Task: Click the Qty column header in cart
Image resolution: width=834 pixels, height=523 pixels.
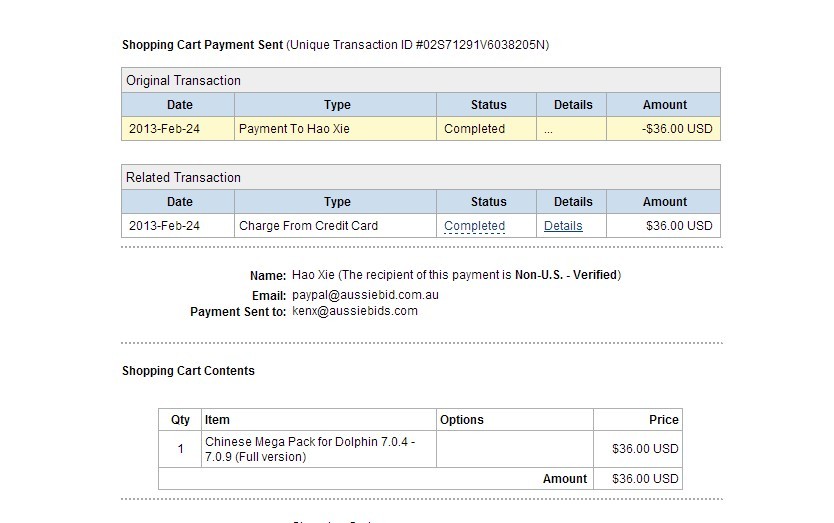Action: (180, 420)
